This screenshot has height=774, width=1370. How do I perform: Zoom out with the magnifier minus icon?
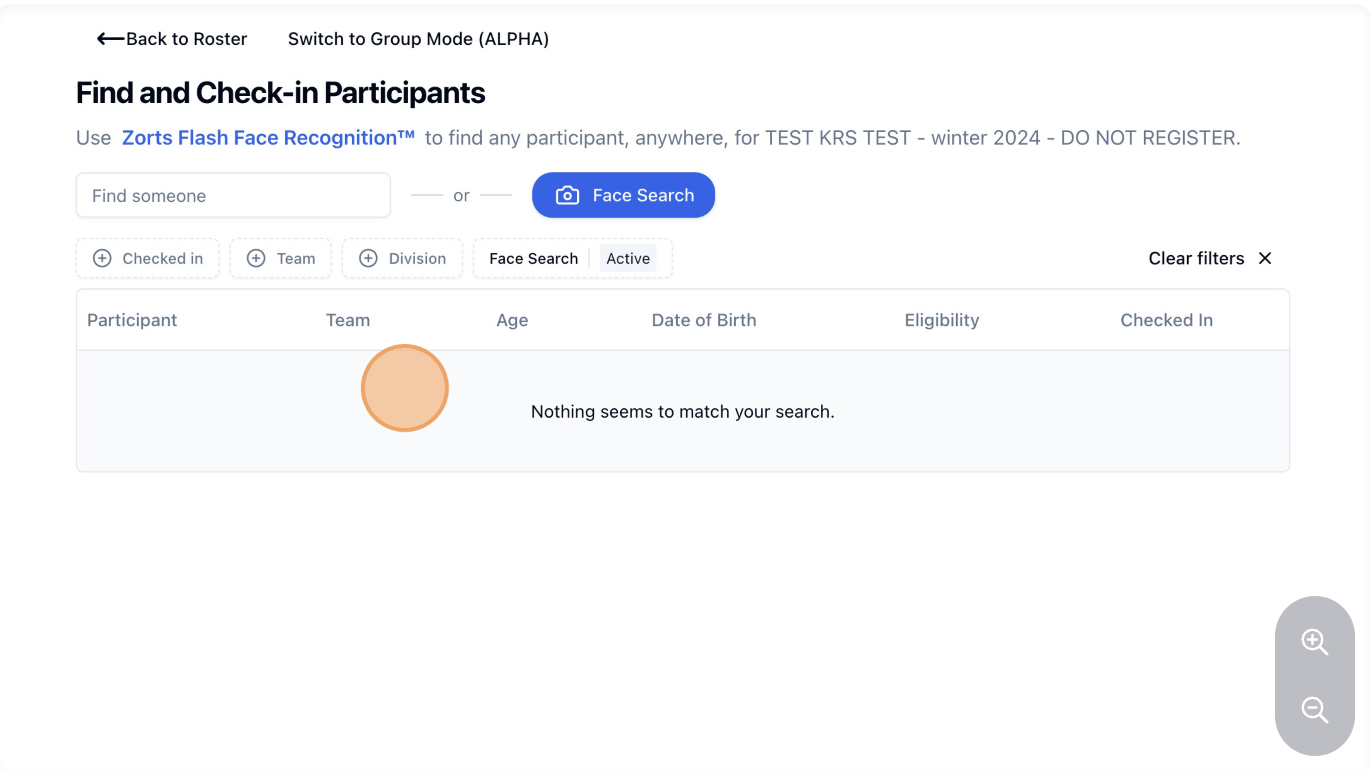click(x=1314, y=710)
